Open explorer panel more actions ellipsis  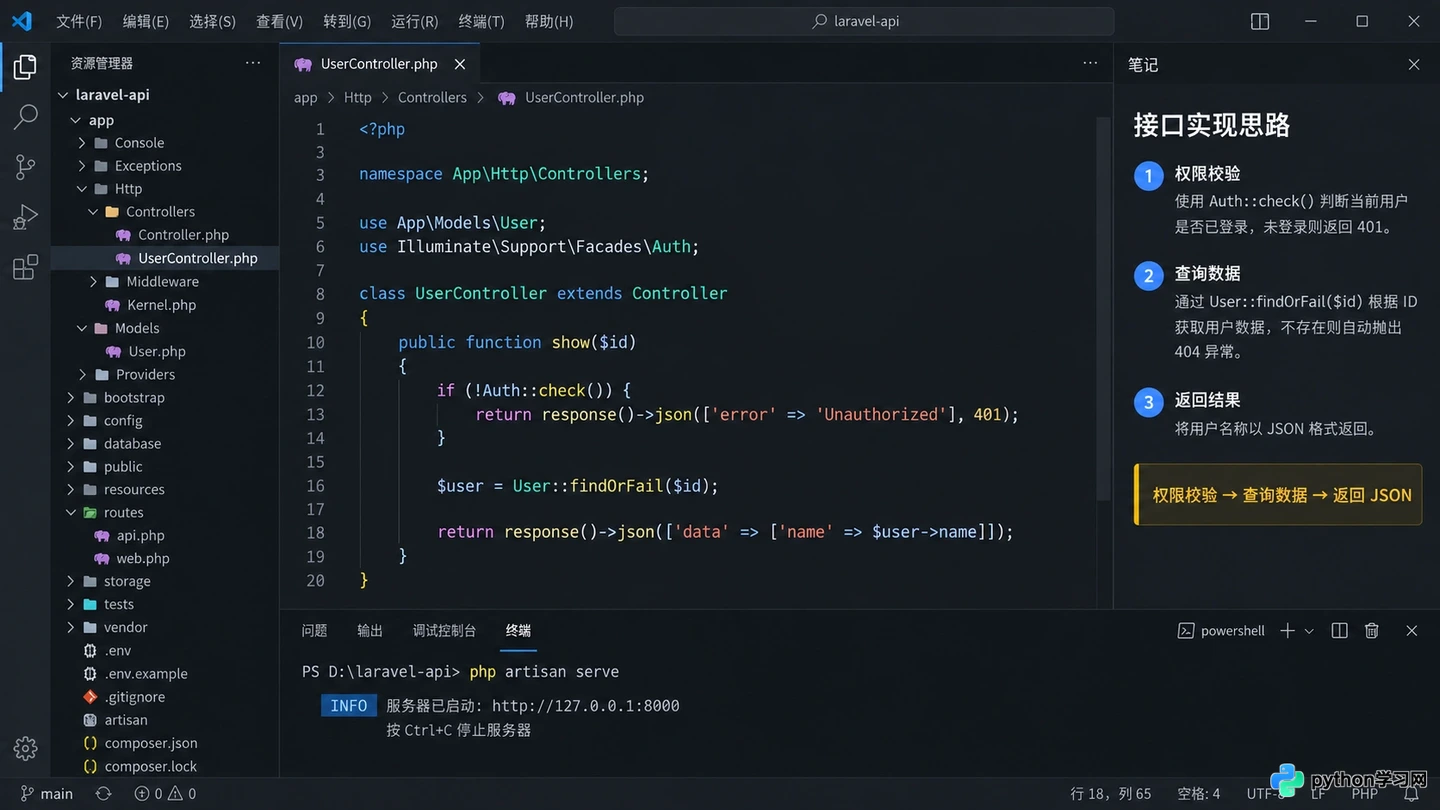tap(253, 63)
